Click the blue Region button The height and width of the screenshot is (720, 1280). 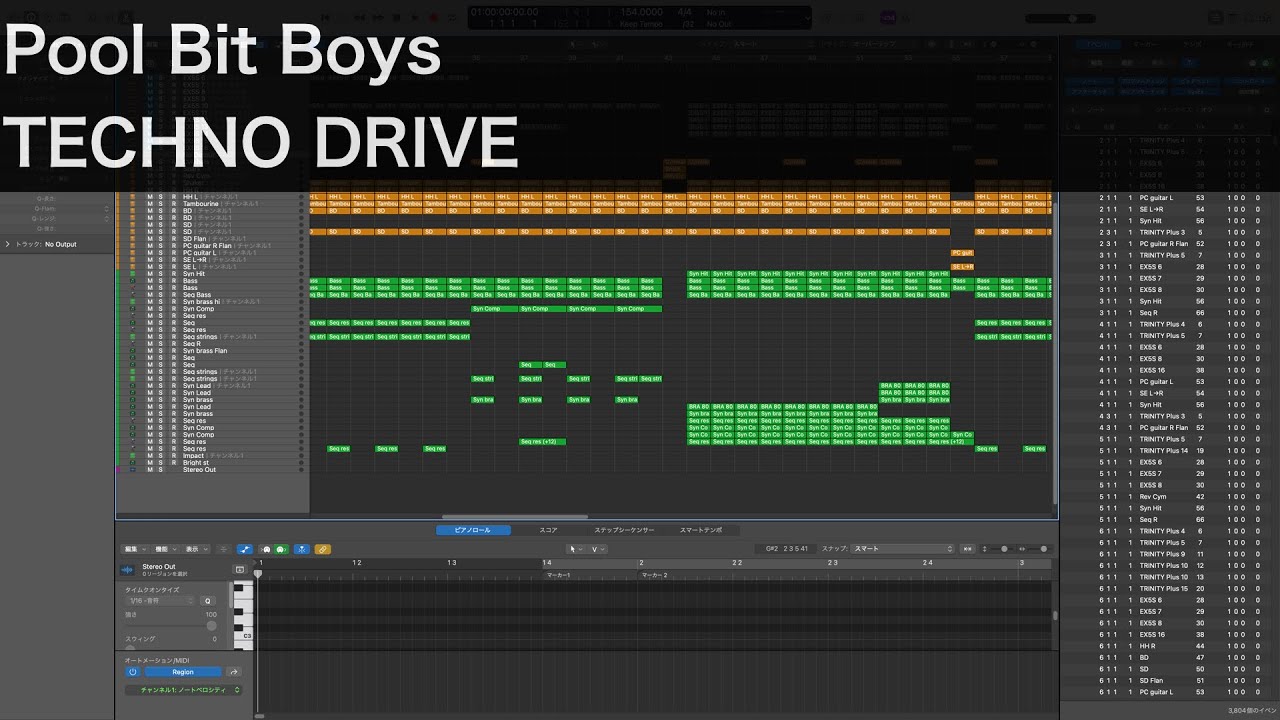pyautogui.click(x=183, y=672)
